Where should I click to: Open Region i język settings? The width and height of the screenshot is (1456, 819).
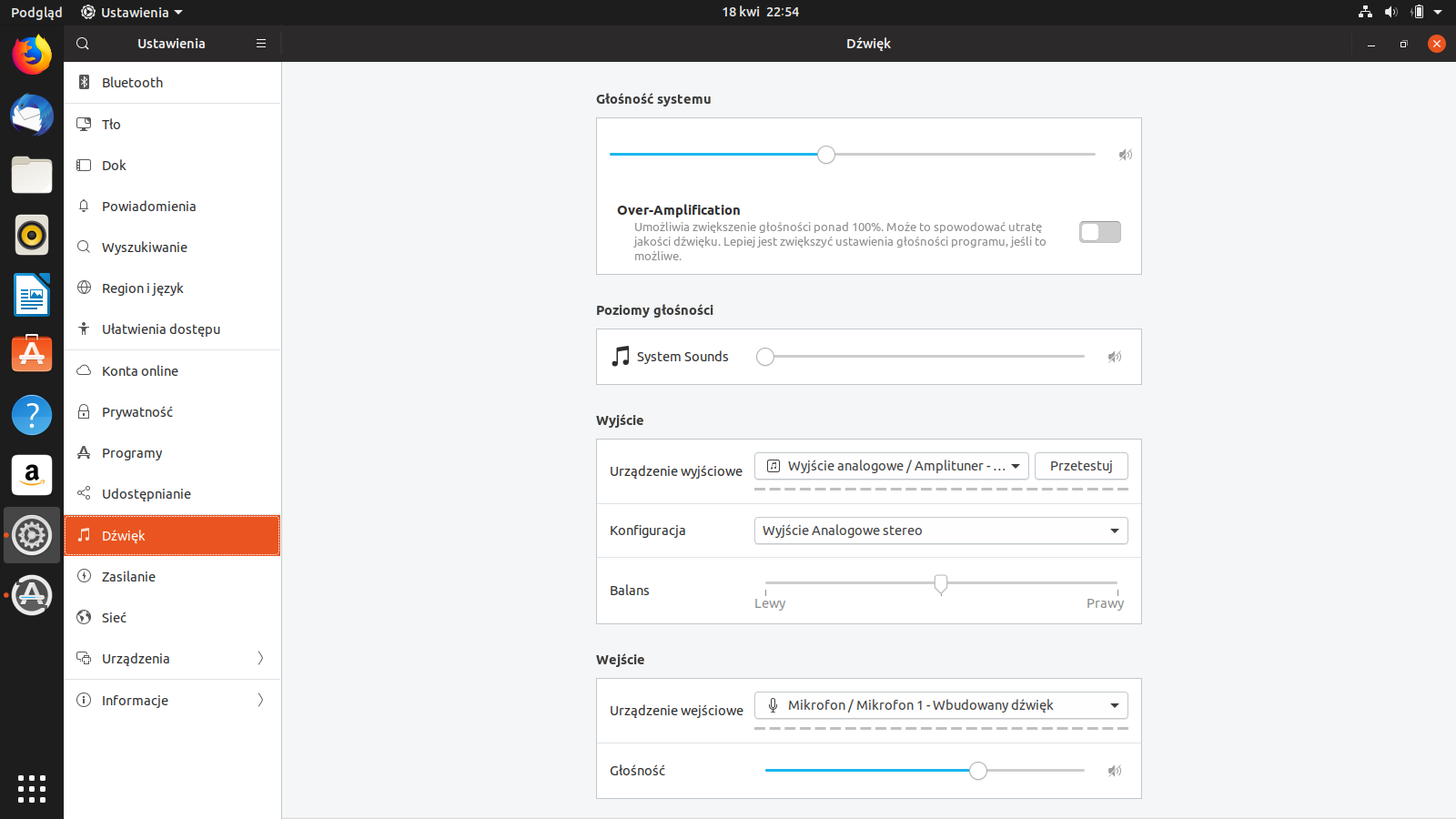pyautogui.click(x=172, y=288)
